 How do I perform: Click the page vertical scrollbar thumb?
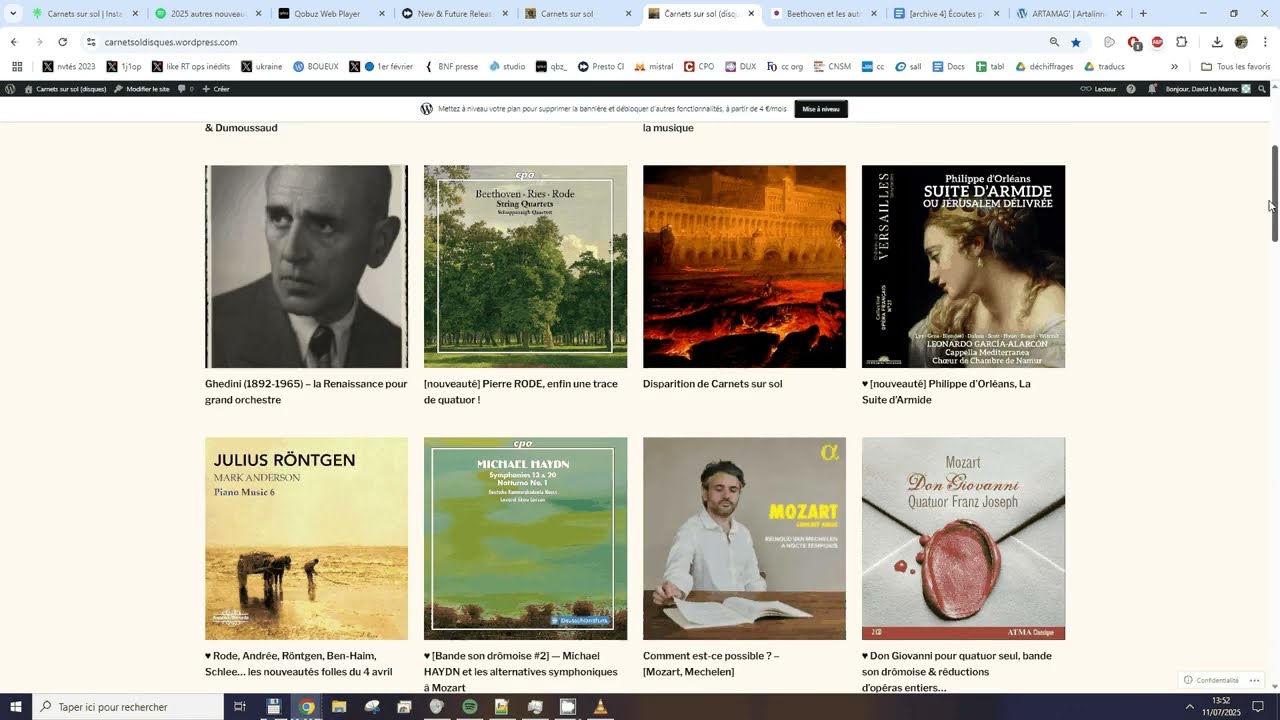pos(1275,194)
